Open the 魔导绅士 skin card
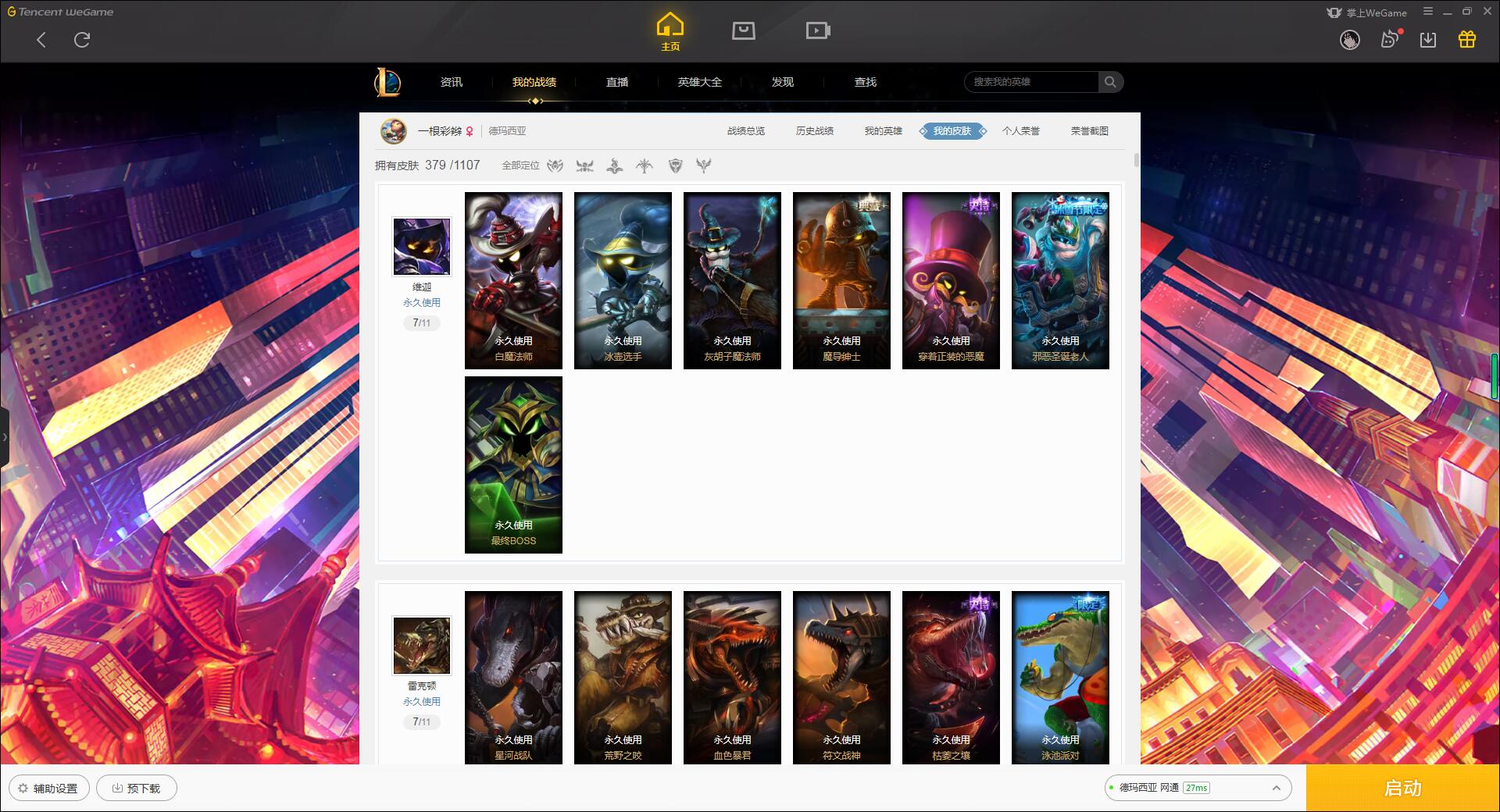 click(x=841, y=280)
